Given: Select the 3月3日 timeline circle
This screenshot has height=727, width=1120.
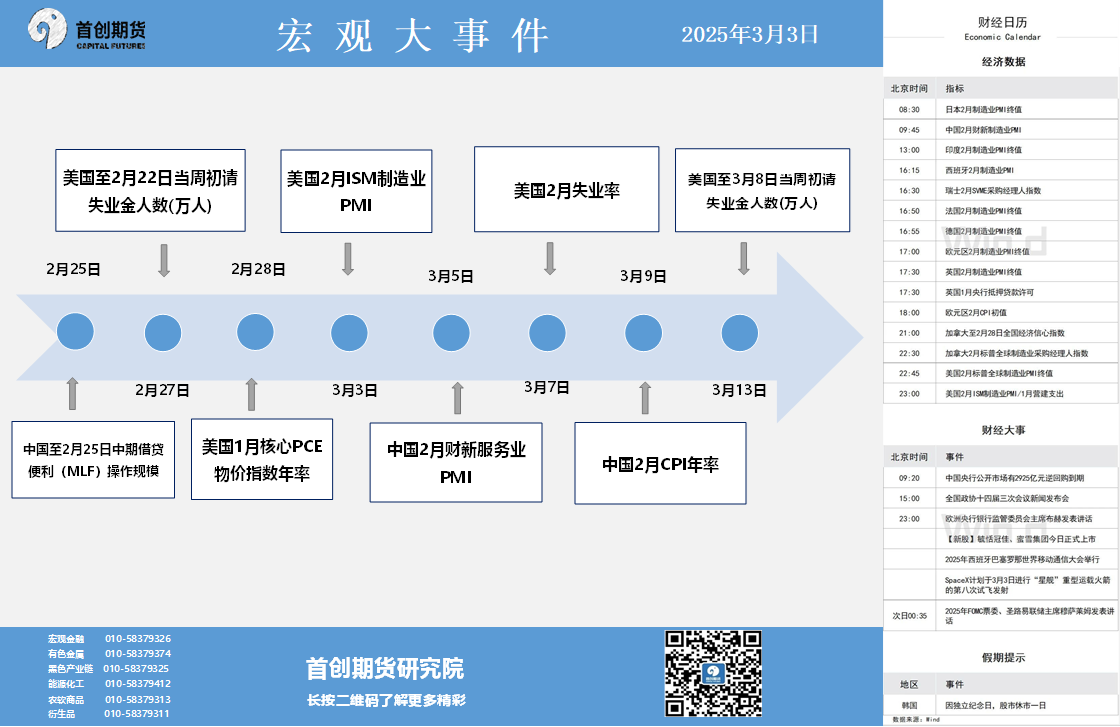Looking at the screenshot, I should pos(349,332).
